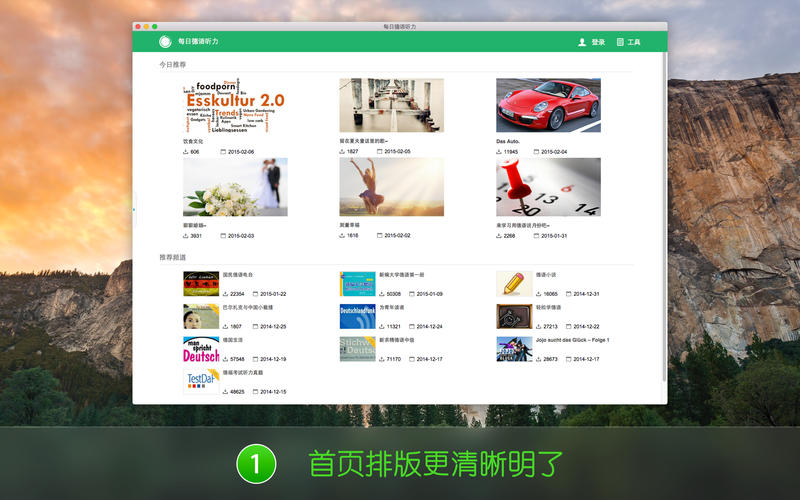Open the 新编大学德语第一册 channel link
This screenshot has height=500, width=800.
[x=400, y=274]
